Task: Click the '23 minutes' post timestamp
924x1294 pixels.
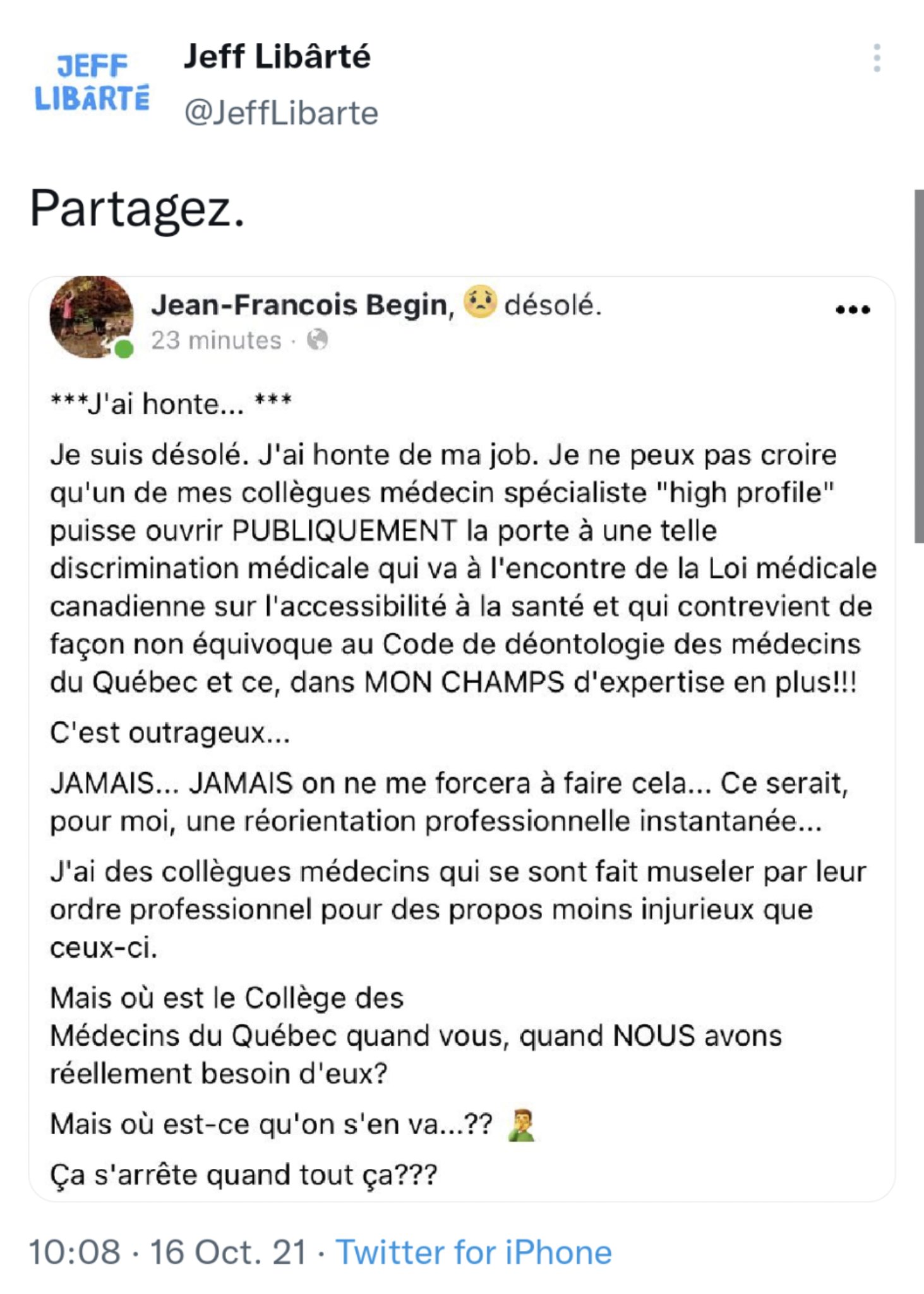Action: tap(216, 340)
